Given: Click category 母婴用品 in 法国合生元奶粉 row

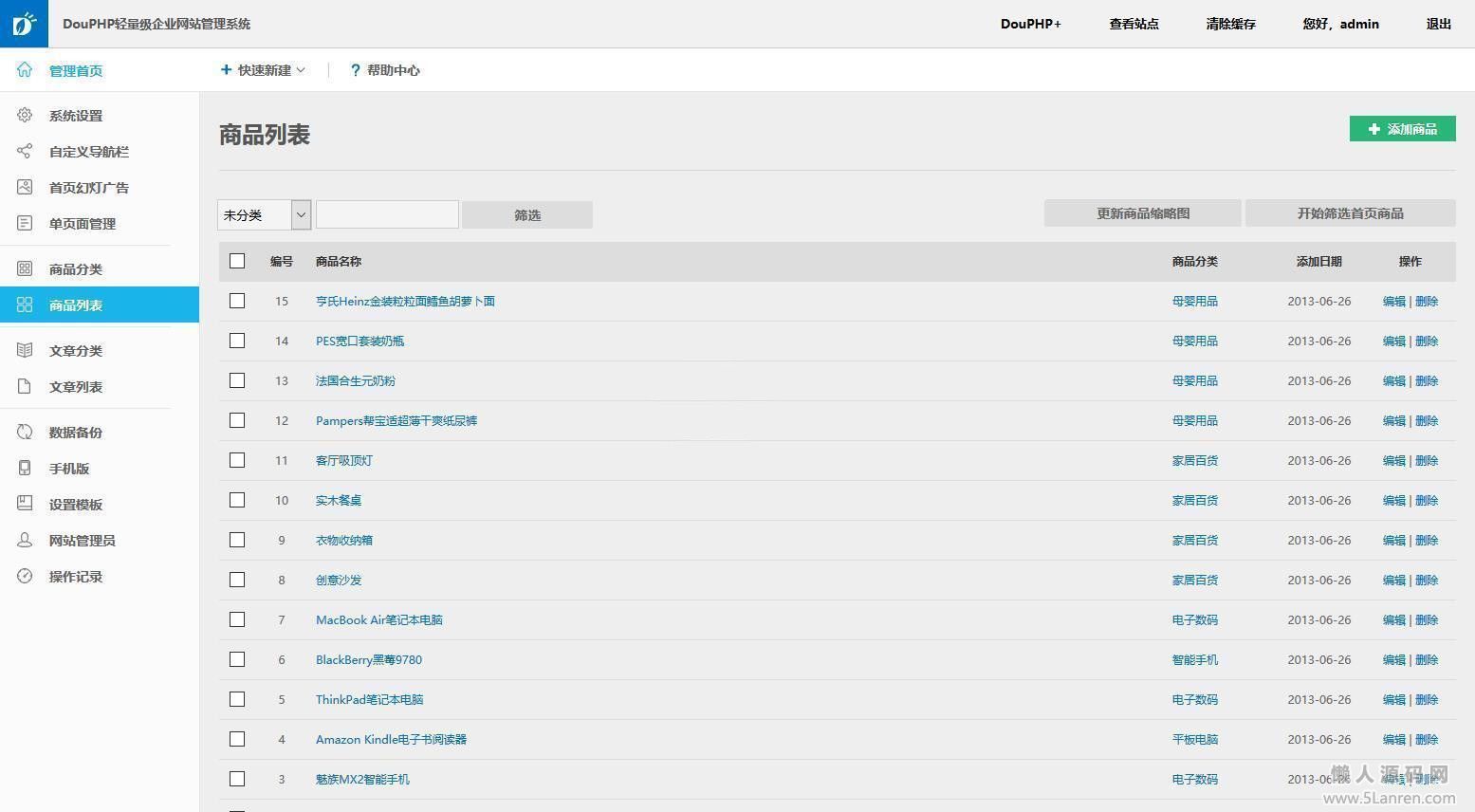Looking at the screenshot, I should (1195, 381).
